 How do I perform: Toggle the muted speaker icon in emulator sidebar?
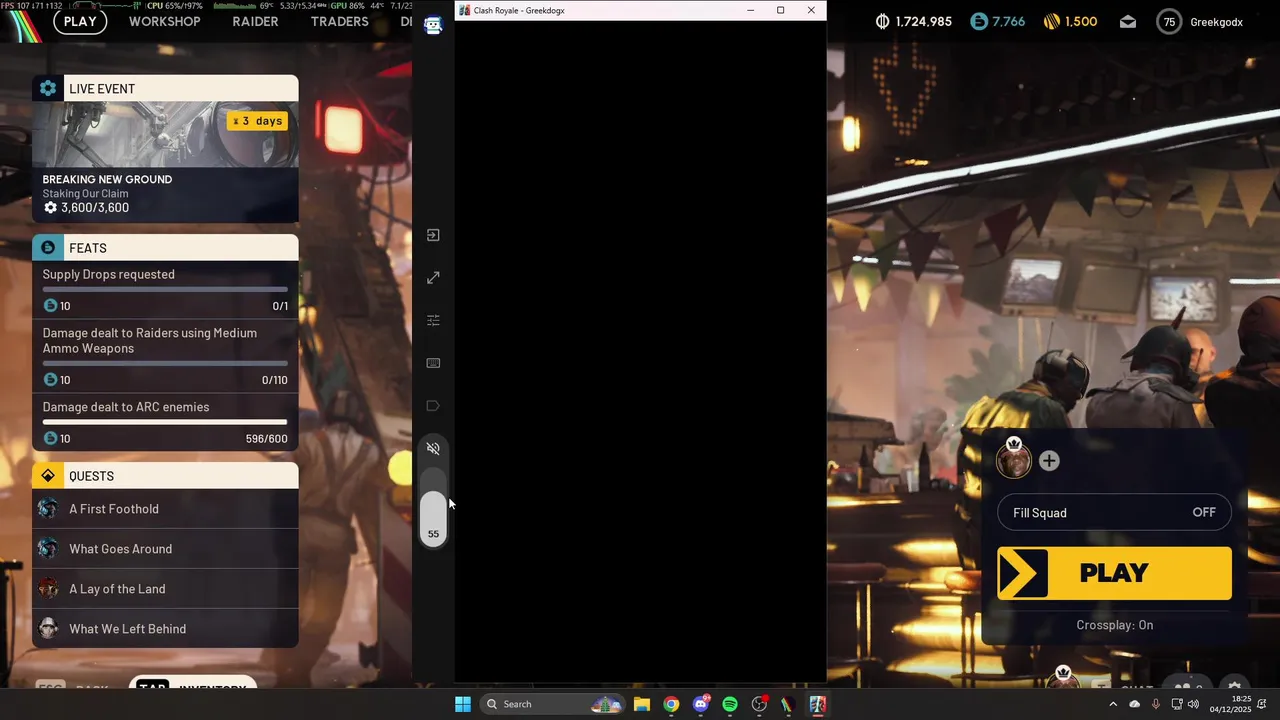coord(433,449)
